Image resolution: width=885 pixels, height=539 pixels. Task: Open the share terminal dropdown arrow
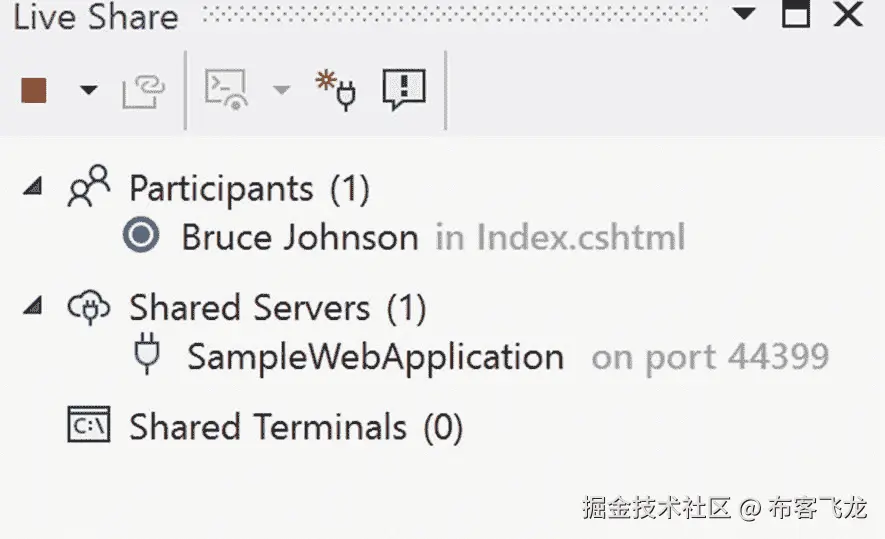pyautogui.click(x=281, y=91)
